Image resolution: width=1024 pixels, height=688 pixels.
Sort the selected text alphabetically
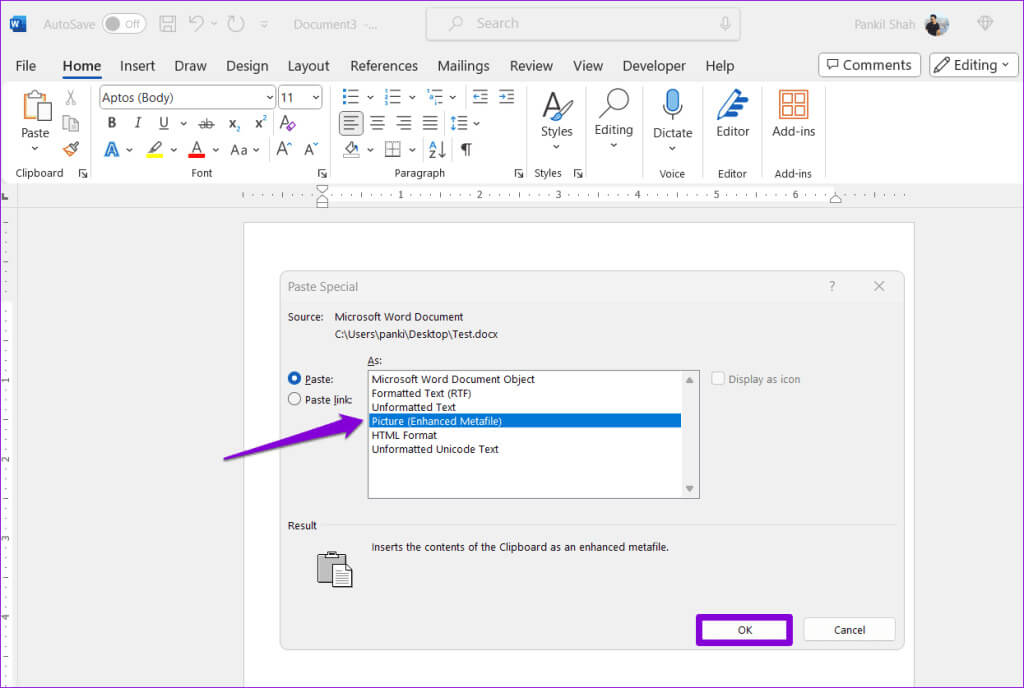point(437,149)
